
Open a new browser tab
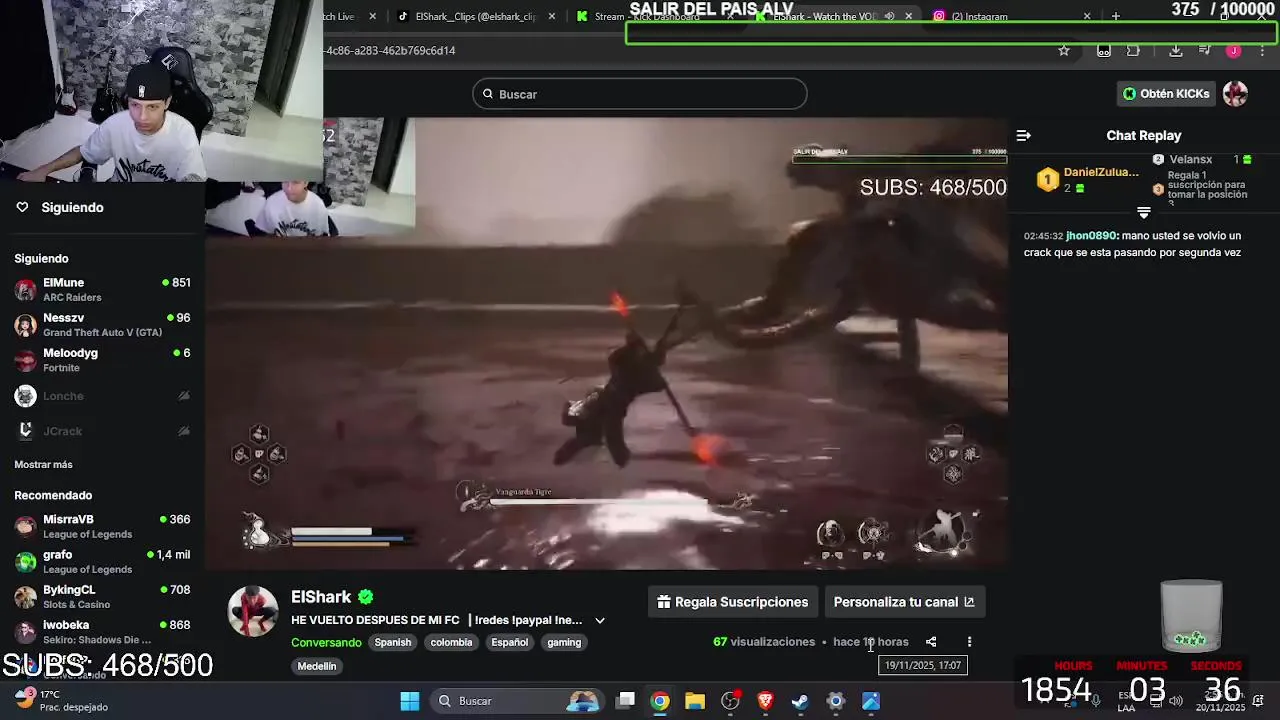pos(1116,16)
